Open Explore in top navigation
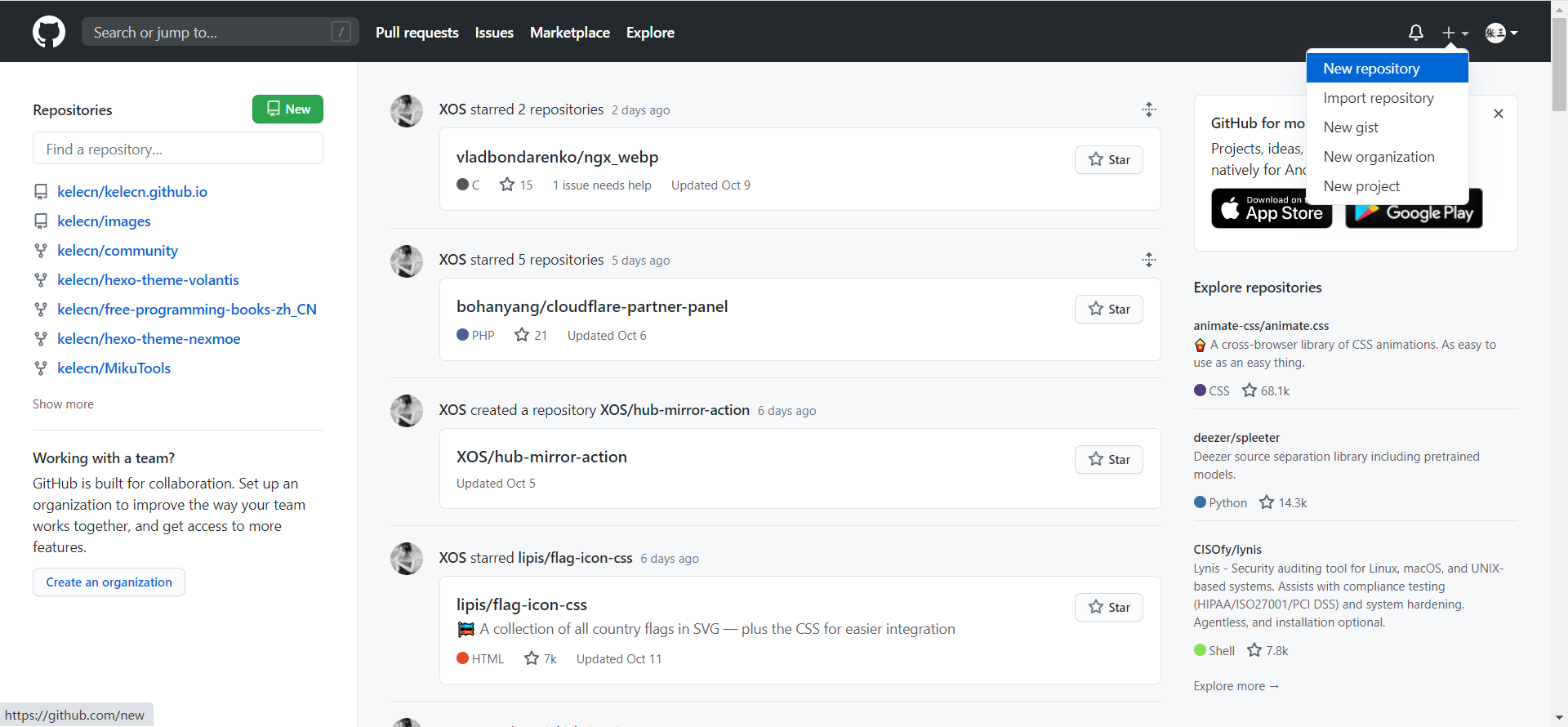This screenshot has width=1568, height=727. point(650,33)
